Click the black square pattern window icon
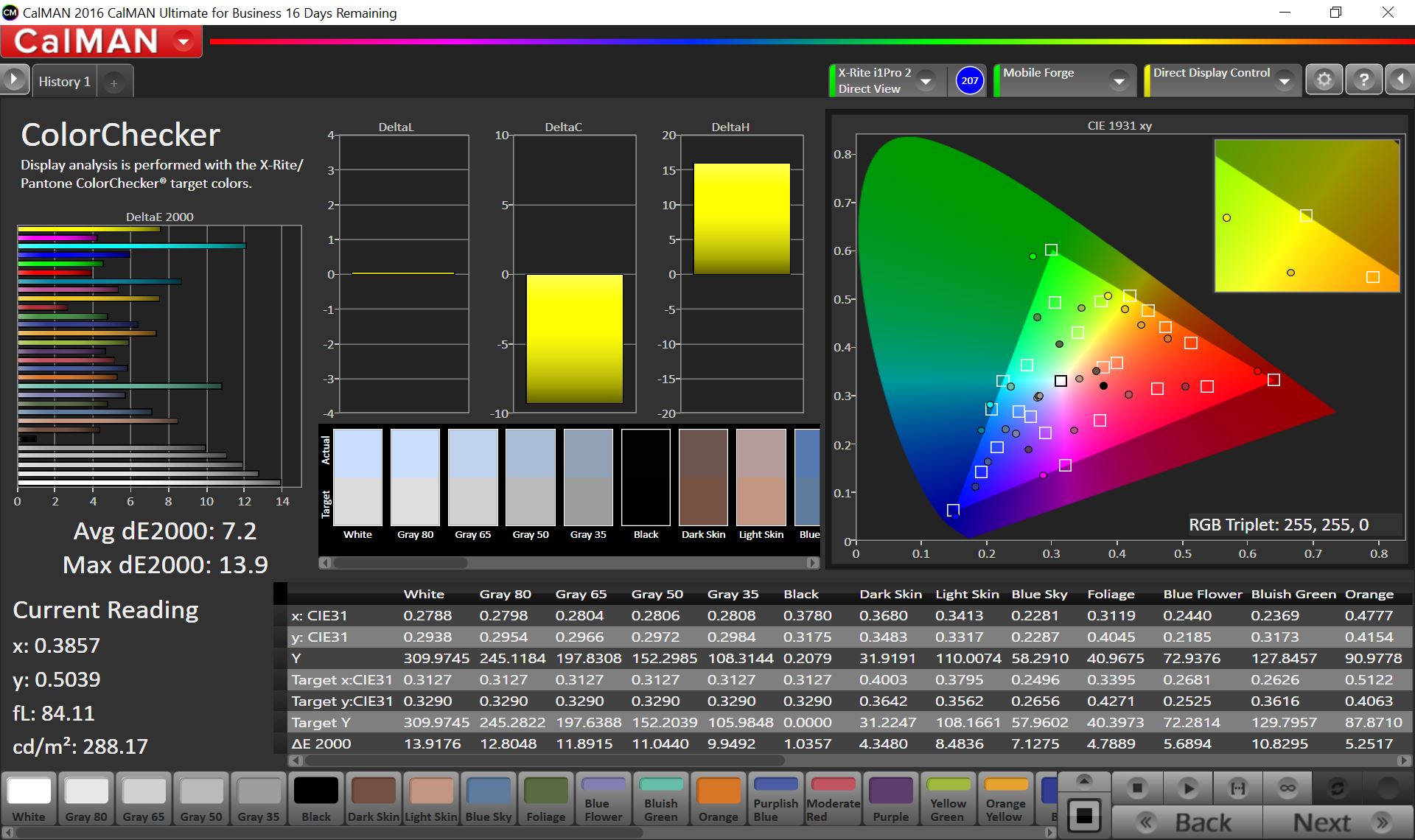Image resolution: width=1415 pixels, height=840 pixels. tap(1084, 815)
